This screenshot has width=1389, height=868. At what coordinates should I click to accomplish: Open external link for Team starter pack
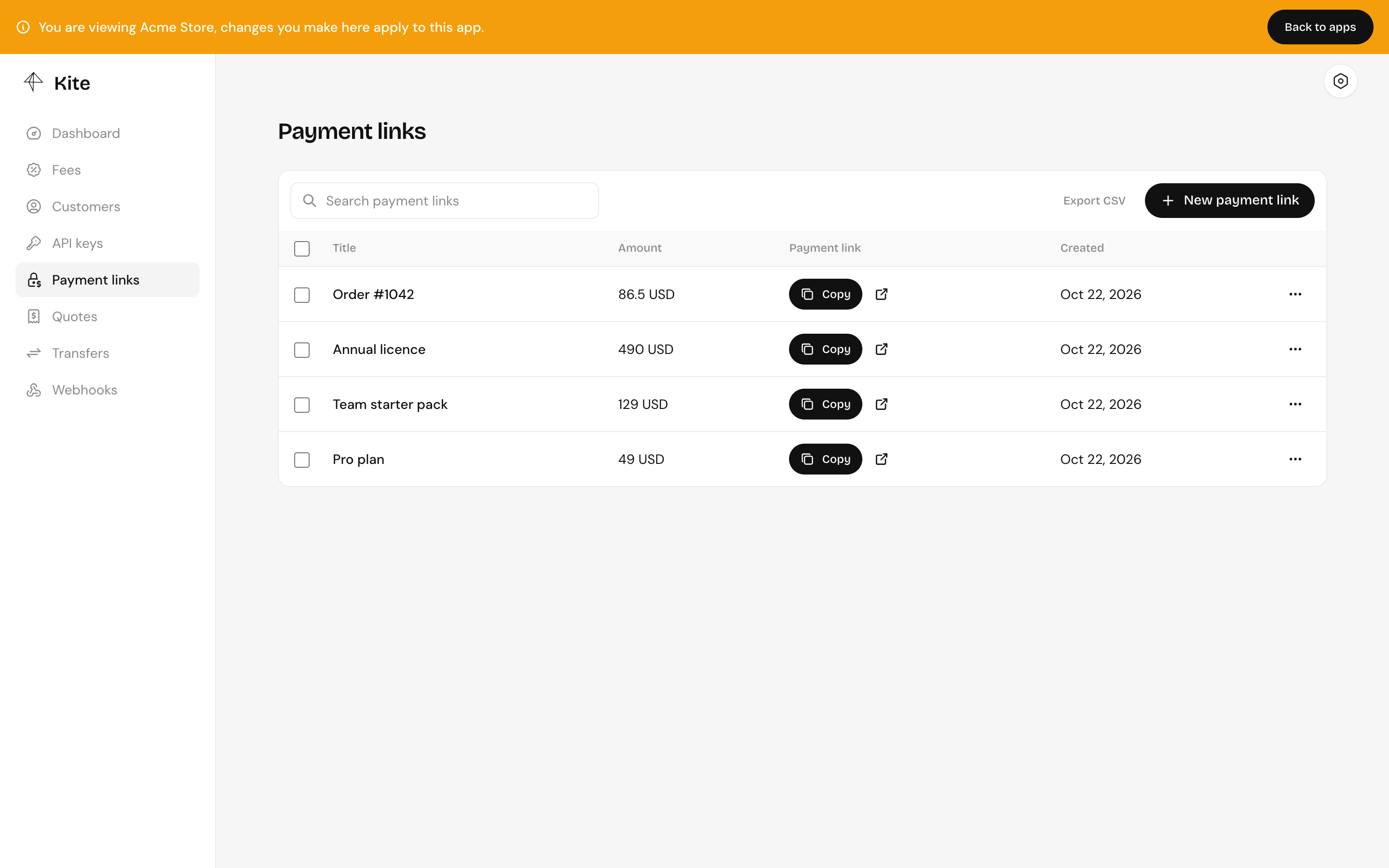882,404
